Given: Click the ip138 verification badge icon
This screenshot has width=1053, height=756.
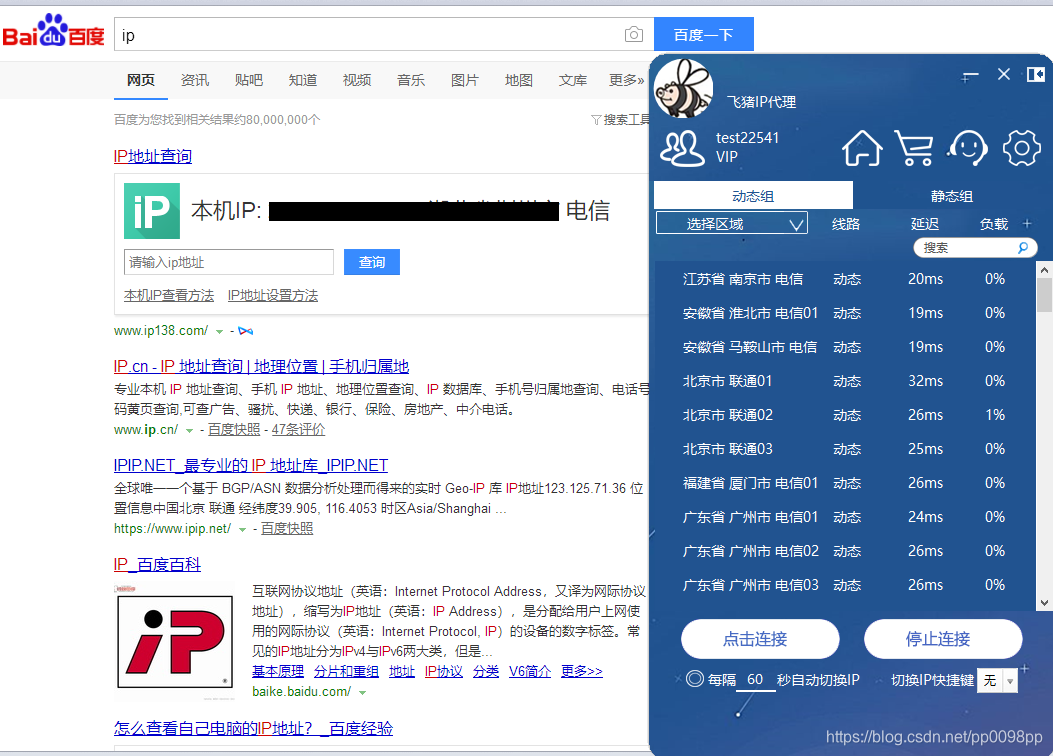Looking at the screenshot, I should pyautogui.click(x=246, y=331).
